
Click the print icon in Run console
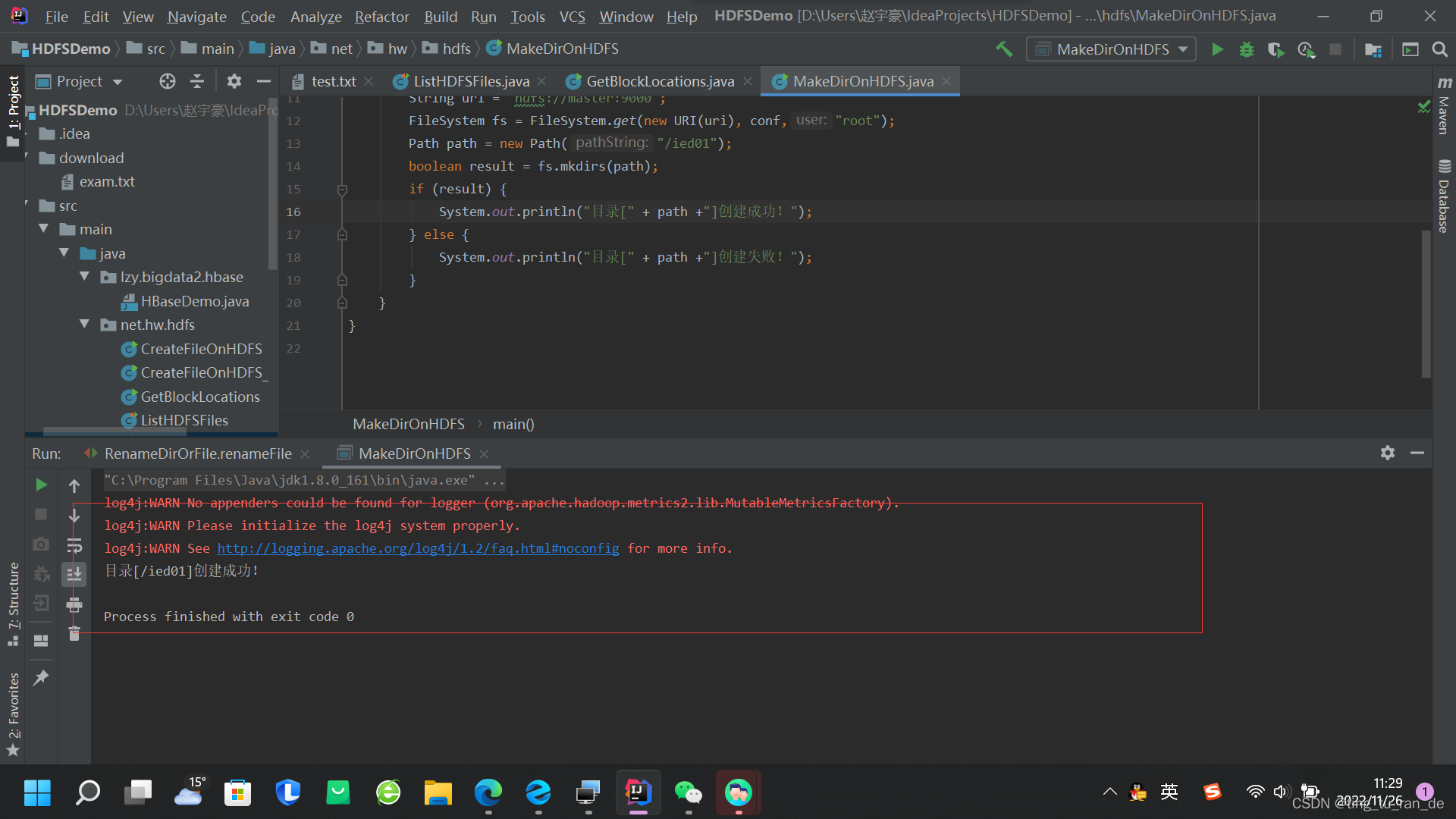(x=74, y=604)
